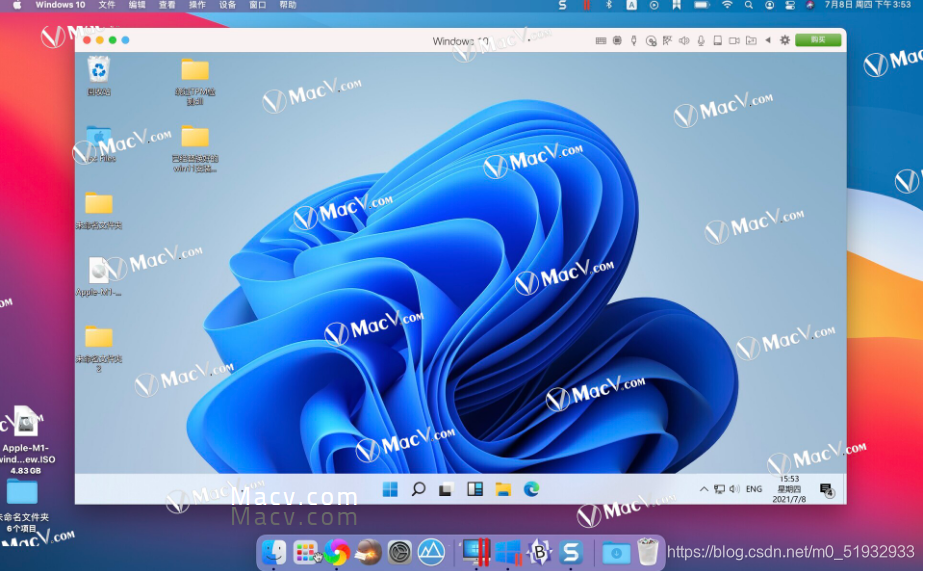The image size is (925, 571).
Task: Click the Bluetooth icon in menu bar
Action: [x=609, y=5]
